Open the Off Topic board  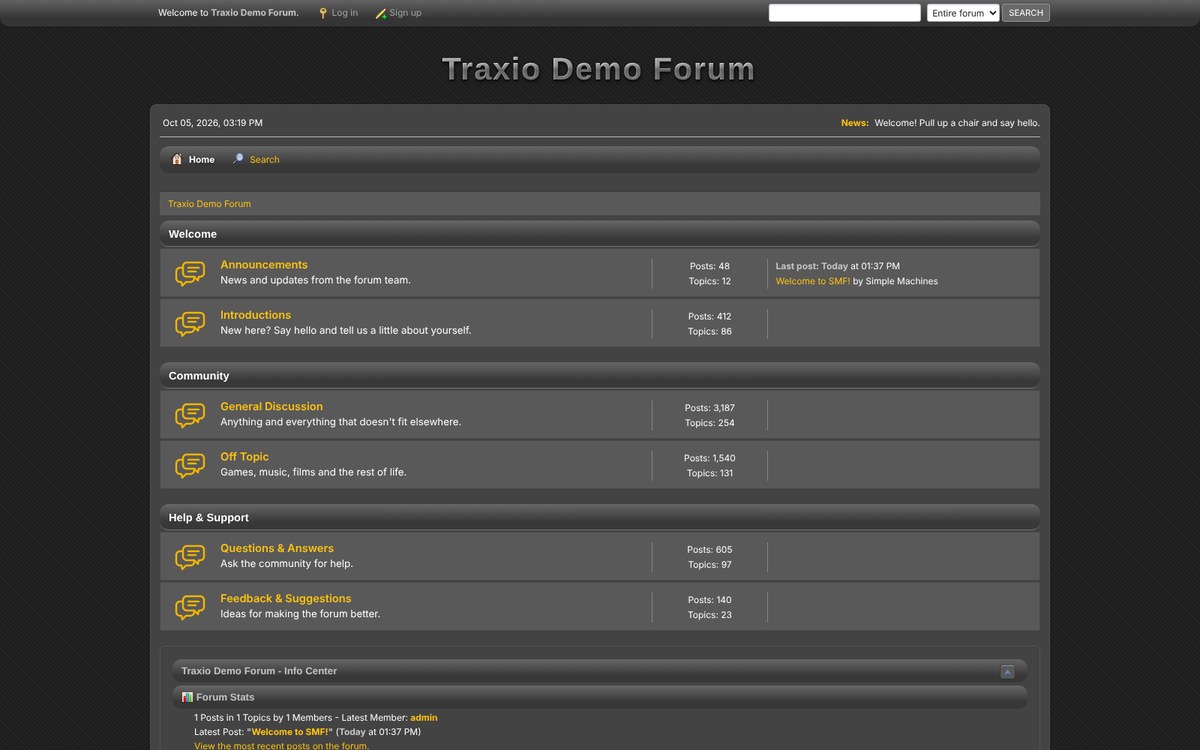pos(245,457)
